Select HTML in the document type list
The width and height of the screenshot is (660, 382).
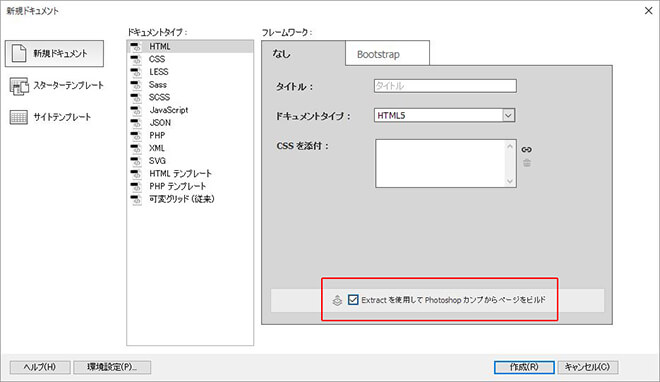pyautogui.click(x=190, y=47)
